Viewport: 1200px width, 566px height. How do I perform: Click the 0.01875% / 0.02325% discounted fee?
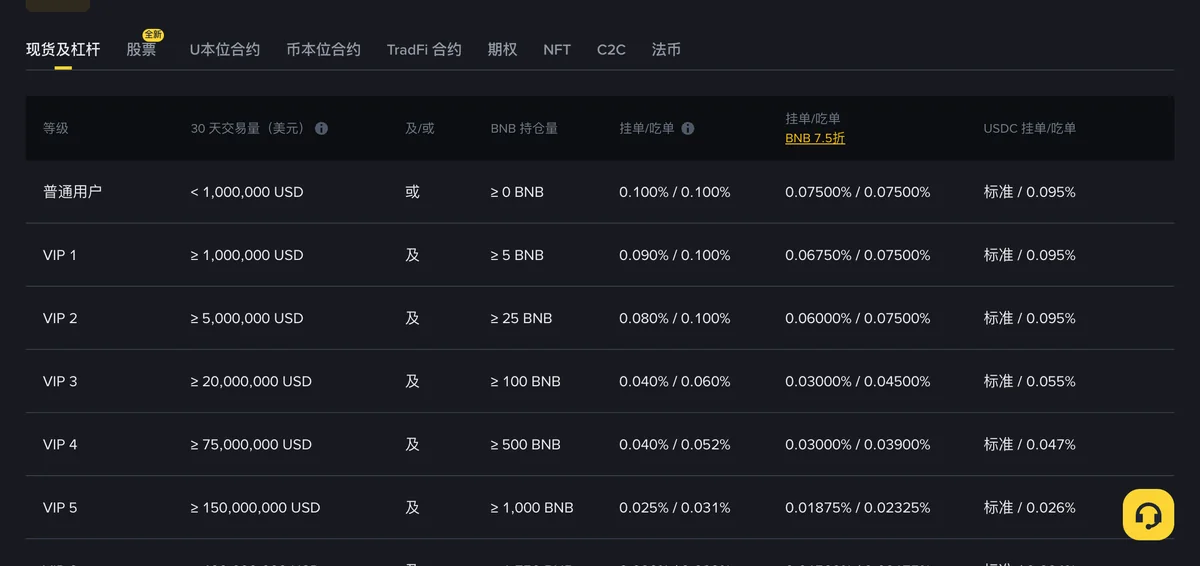pyautogui.click(x=858, y=507)
